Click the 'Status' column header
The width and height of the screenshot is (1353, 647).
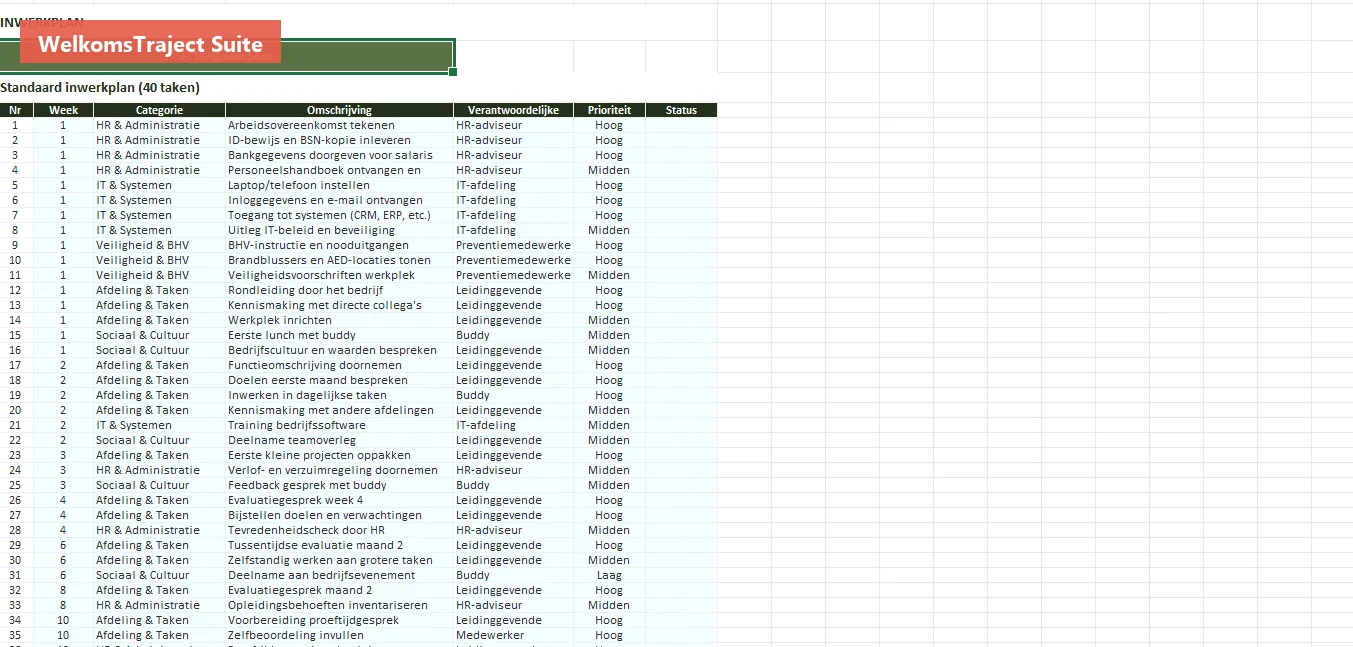[x=682, y=110]
